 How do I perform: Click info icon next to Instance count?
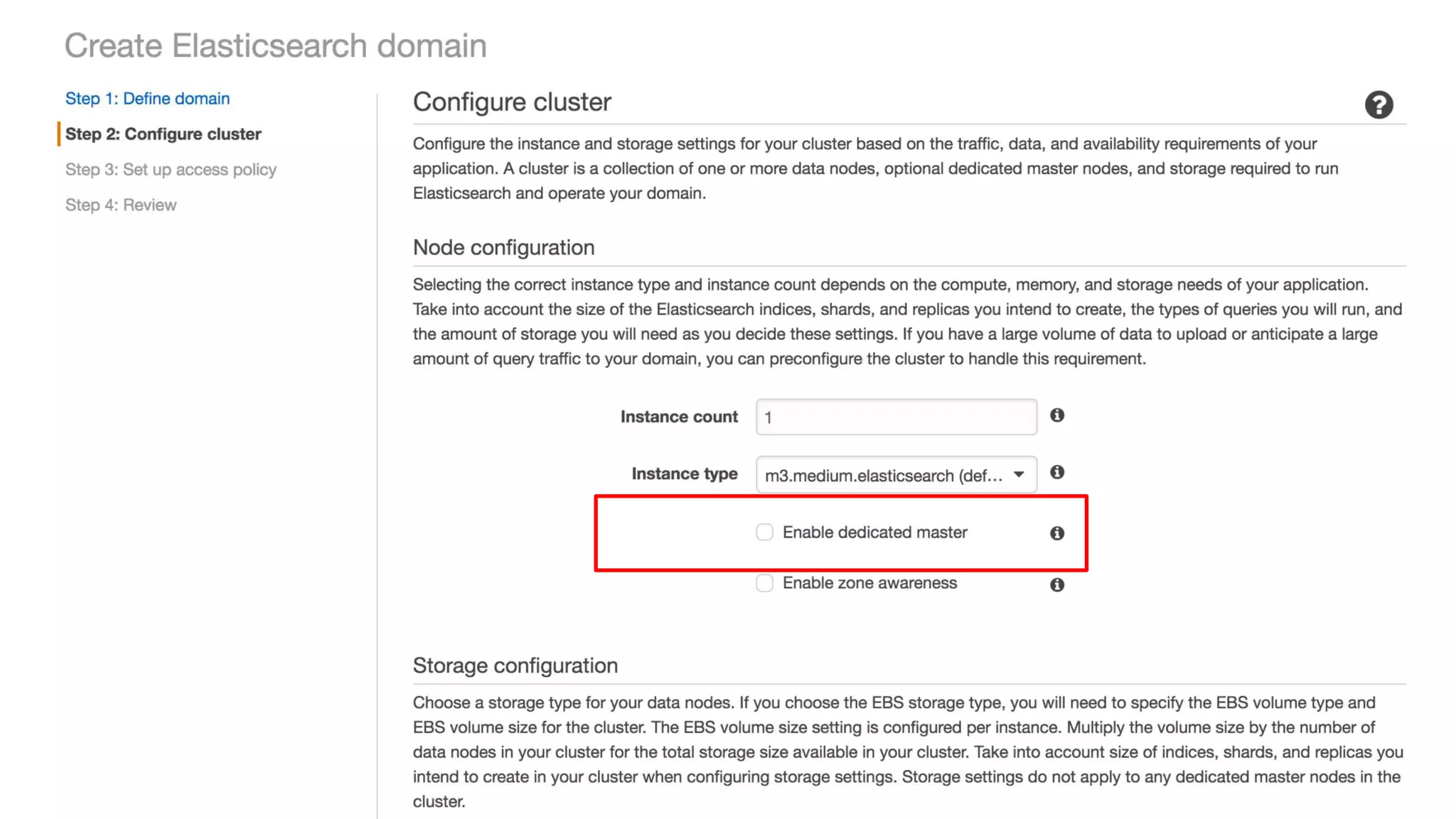click(1056, 415)
